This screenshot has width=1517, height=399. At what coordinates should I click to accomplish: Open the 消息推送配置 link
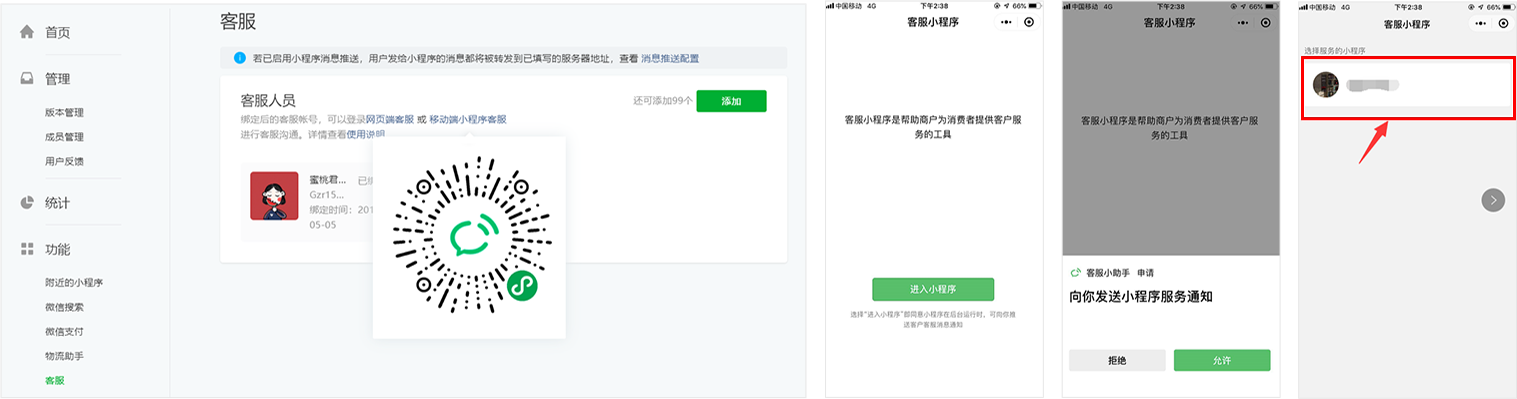click(670, 59)
